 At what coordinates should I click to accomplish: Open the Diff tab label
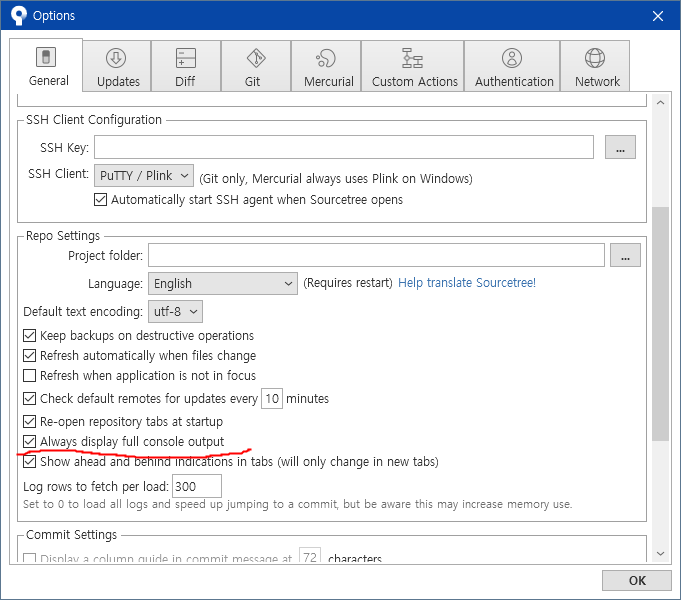click(x=185, y=82)
